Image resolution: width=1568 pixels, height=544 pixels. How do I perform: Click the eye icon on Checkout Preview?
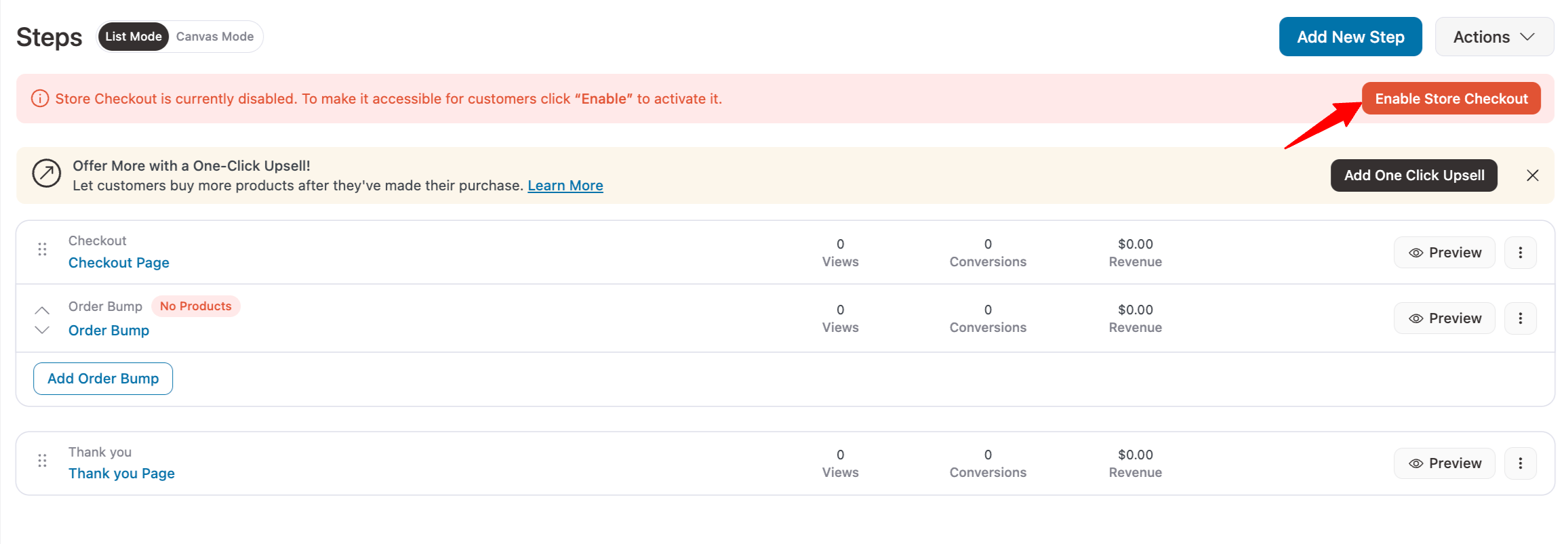pyautogui.click(x=1416, y=252)
